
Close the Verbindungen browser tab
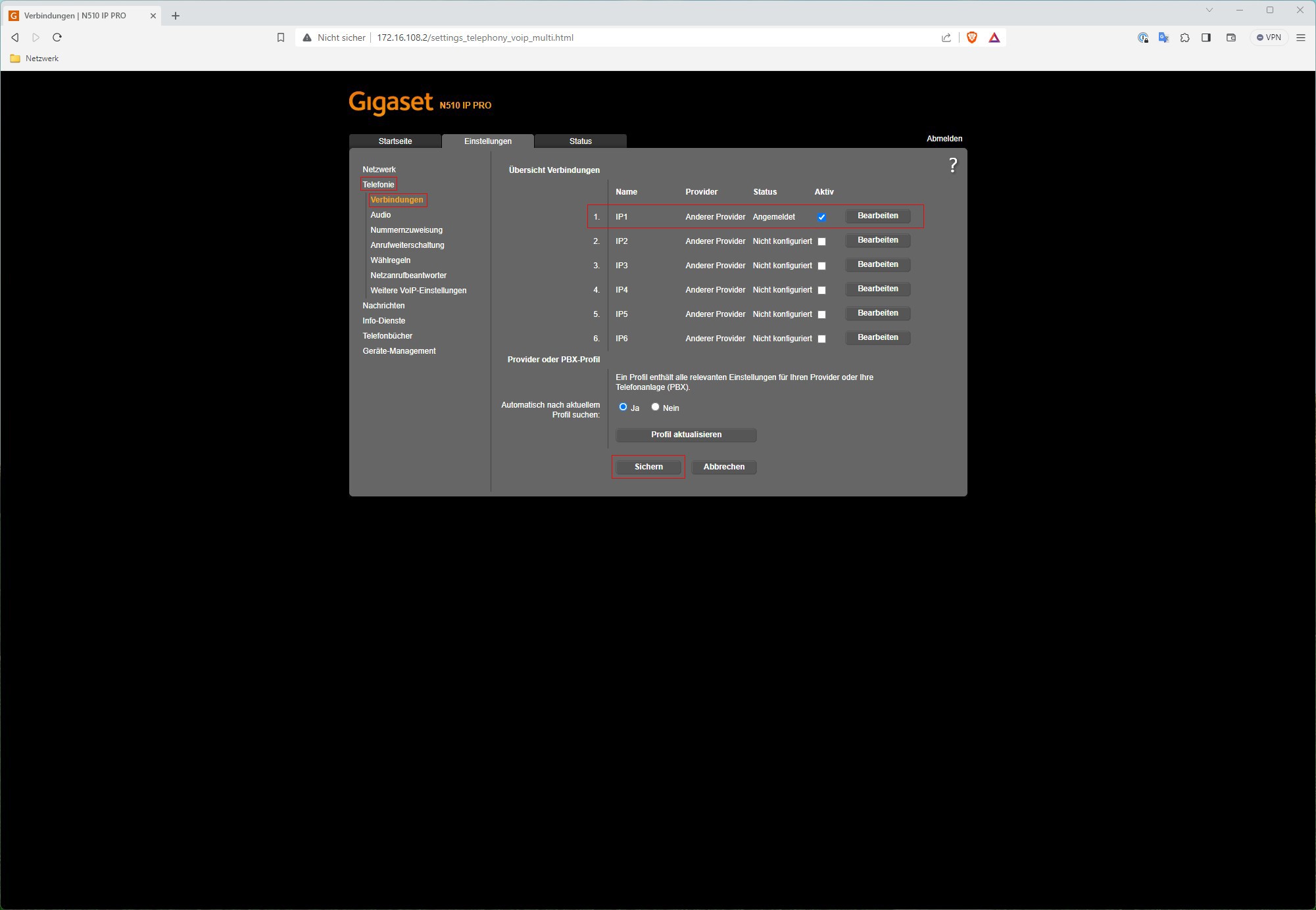(153, 16)
